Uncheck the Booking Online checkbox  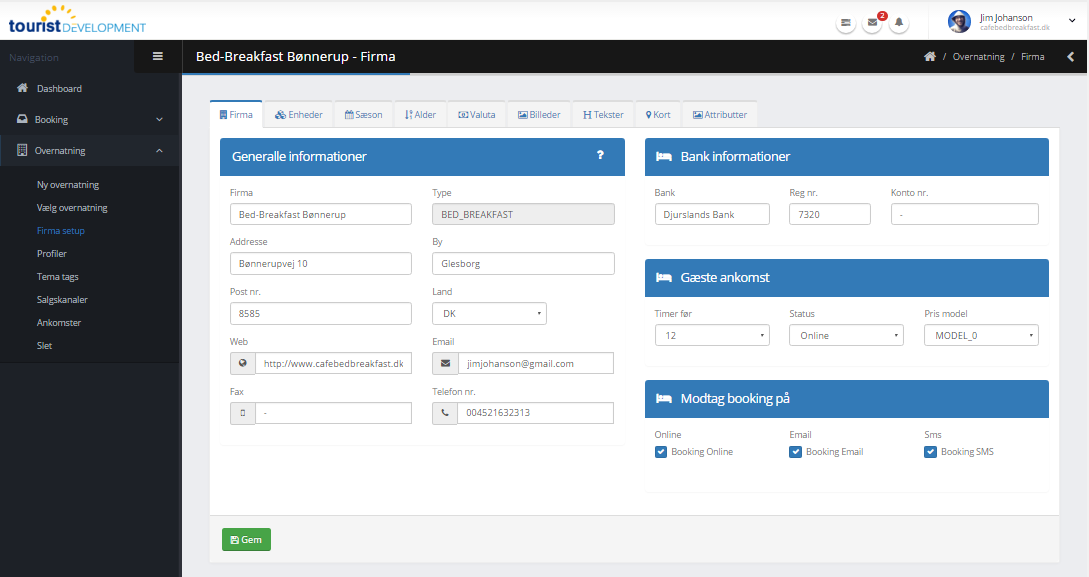point(661,452)
